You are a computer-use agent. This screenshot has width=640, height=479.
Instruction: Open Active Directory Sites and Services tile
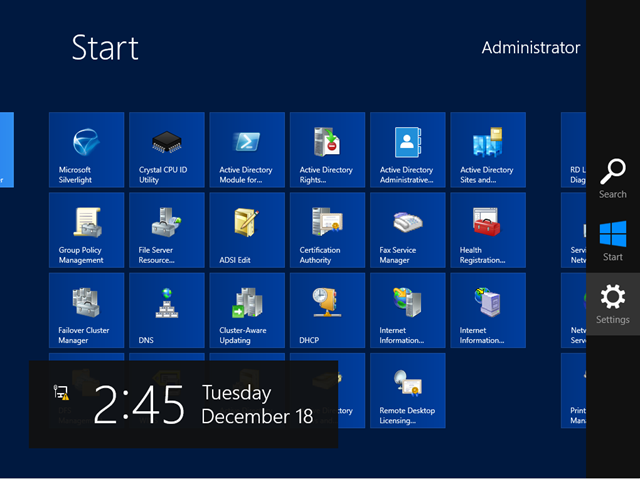tap(488, 150)
